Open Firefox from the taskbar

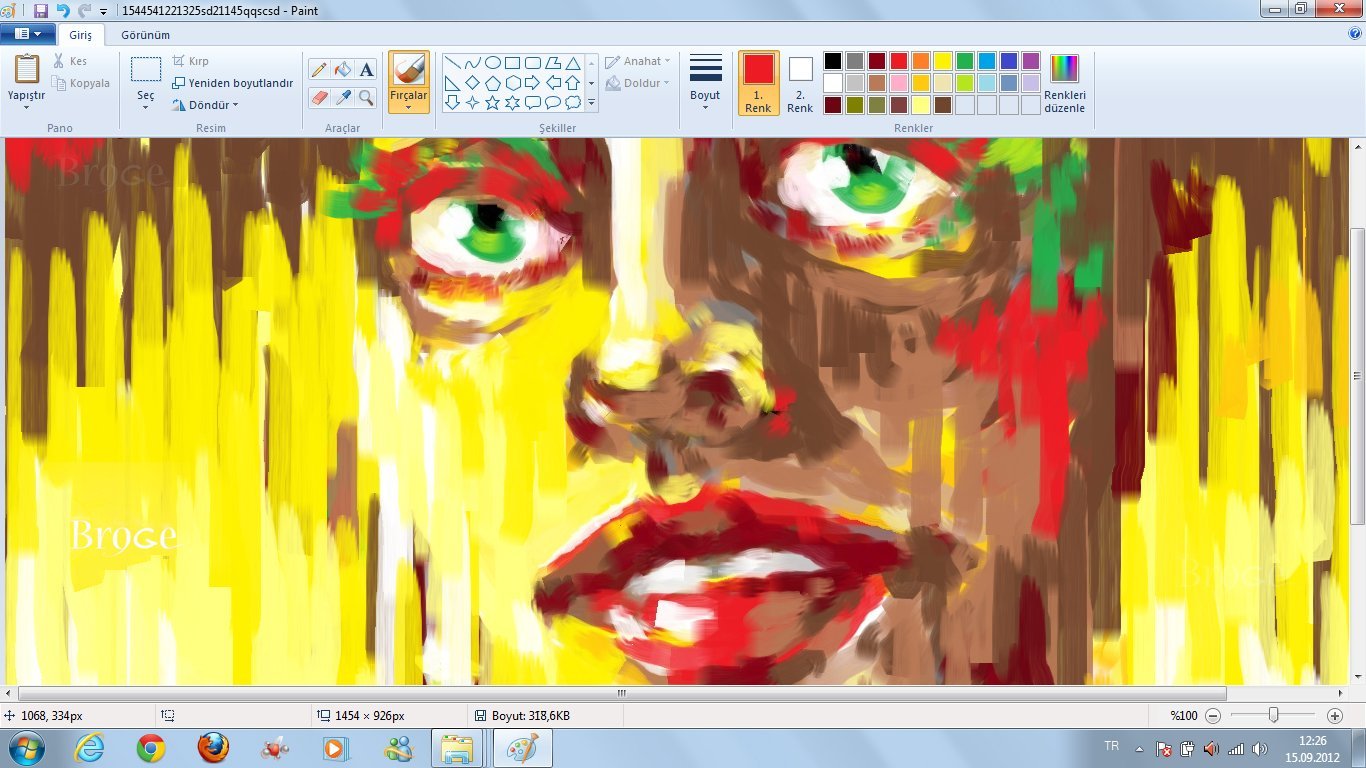(213, 747)
